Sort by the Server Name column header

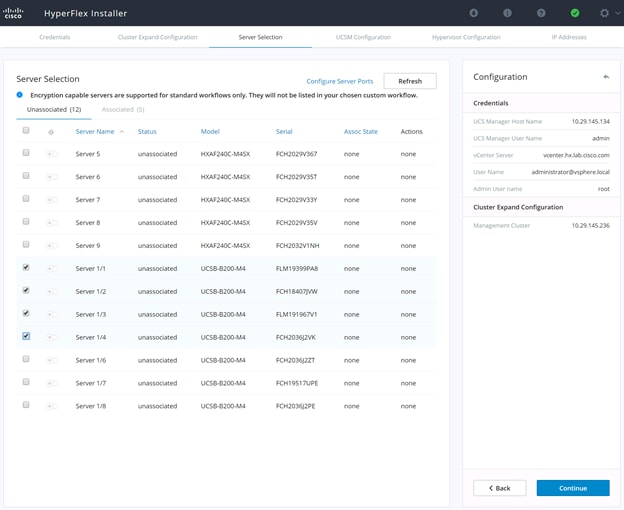click(x=95, y=132)
